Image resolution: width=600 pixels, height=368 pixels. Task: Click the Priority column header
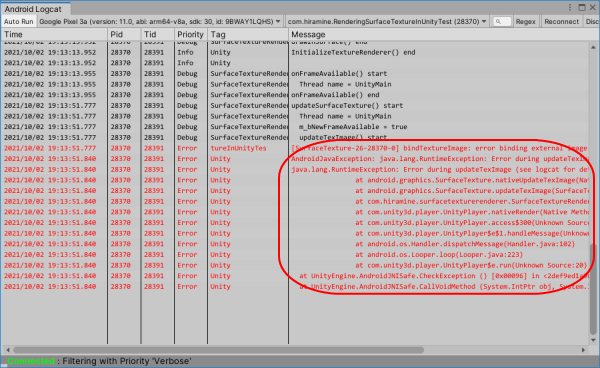(191, 34)
